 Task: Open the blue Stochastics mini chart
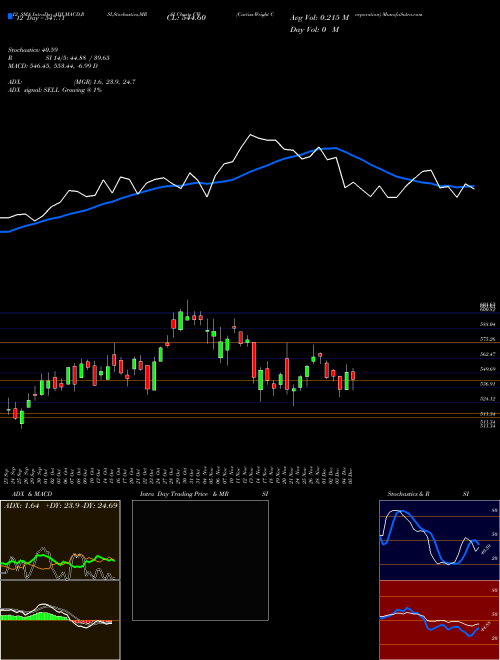point(439,540)
